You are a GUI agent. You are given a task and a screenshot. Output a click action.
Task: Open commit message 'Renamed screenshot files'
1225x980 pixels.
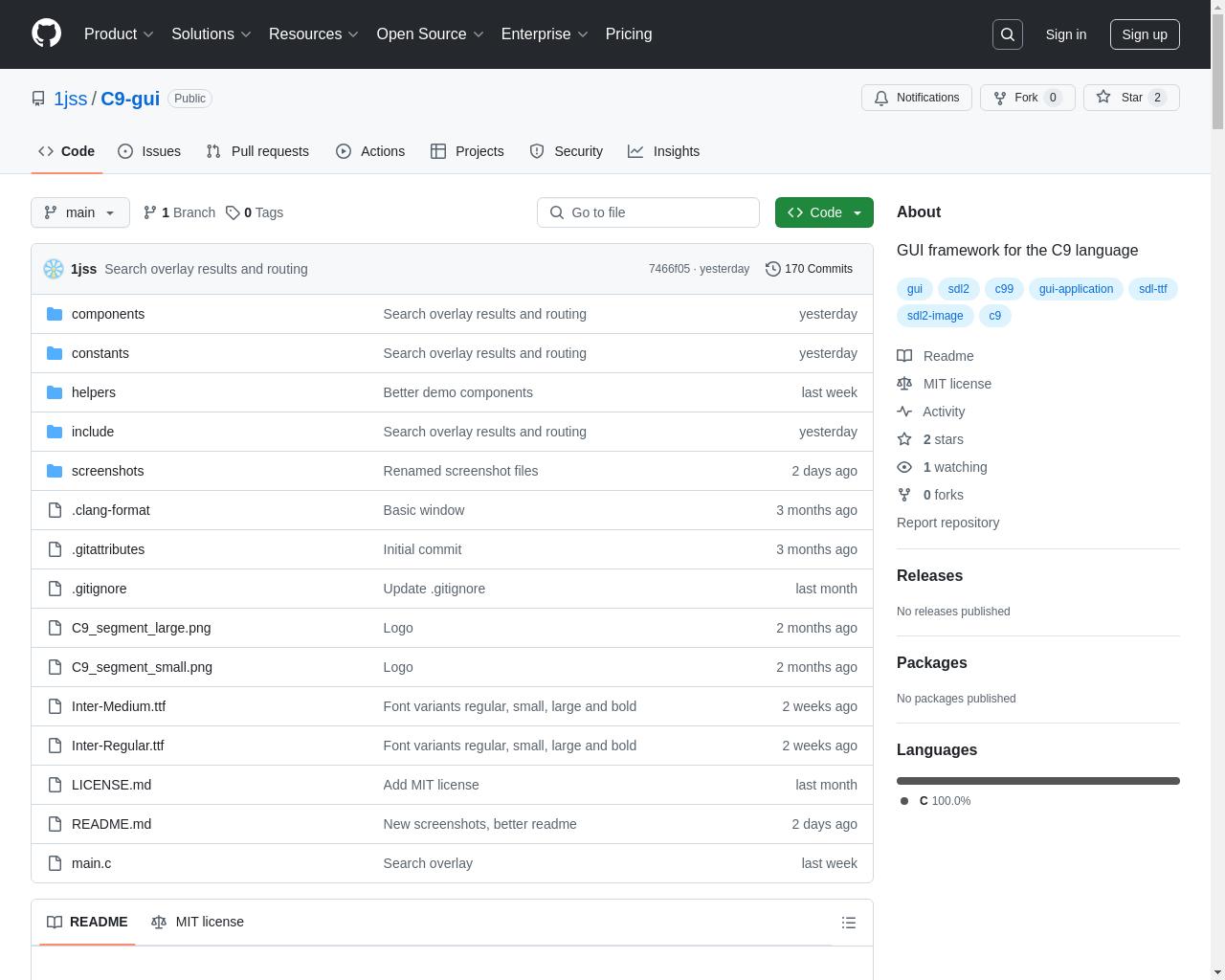coord(460,471)
